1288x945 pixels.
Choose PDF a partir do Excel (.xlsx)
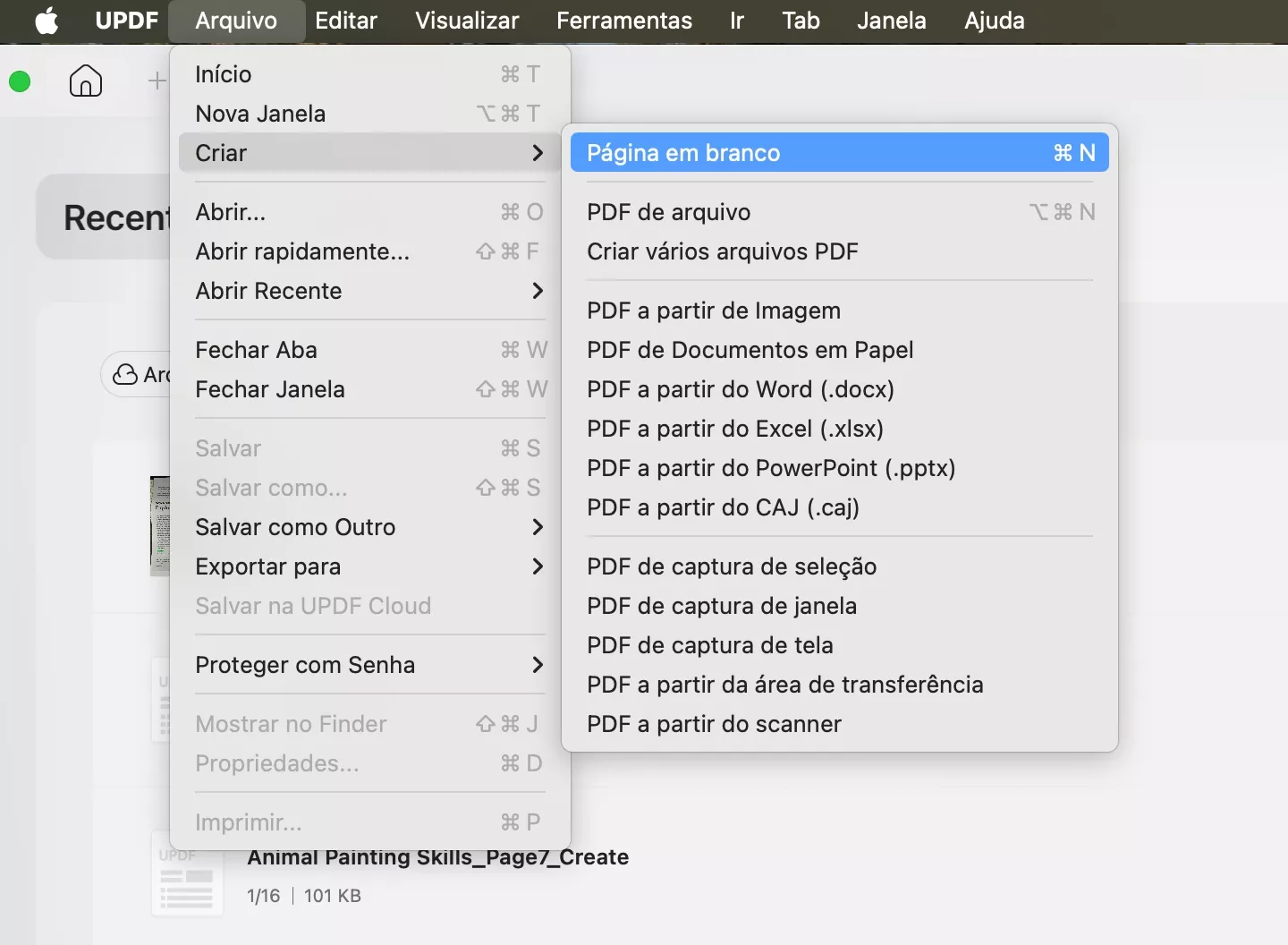(840, 429)
